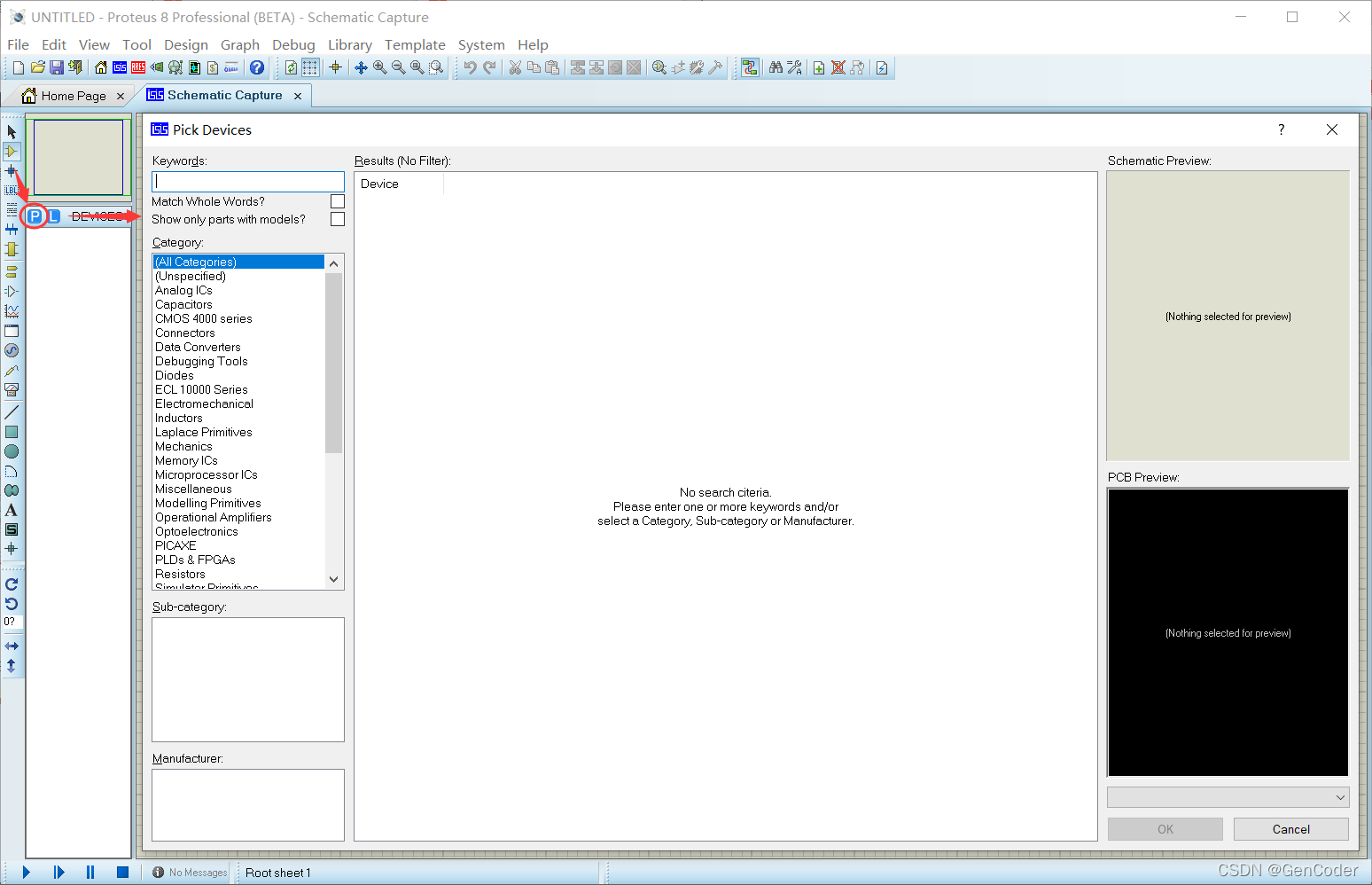This screenshot has height=885, width=1372.
Task: Open the PCB package dropdown below preview
Action: pyautogui.click(x=1228, y=797)
